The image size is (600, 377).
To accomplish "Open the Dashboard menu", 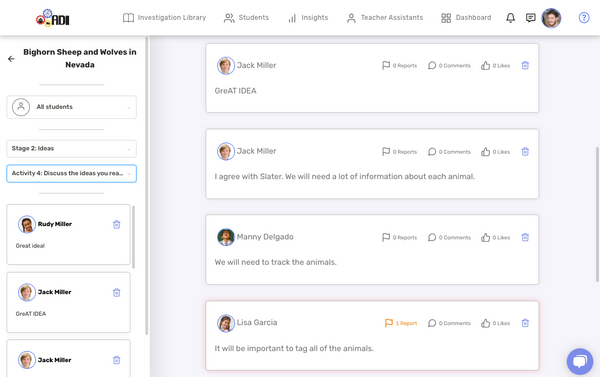I will (466, 18).
